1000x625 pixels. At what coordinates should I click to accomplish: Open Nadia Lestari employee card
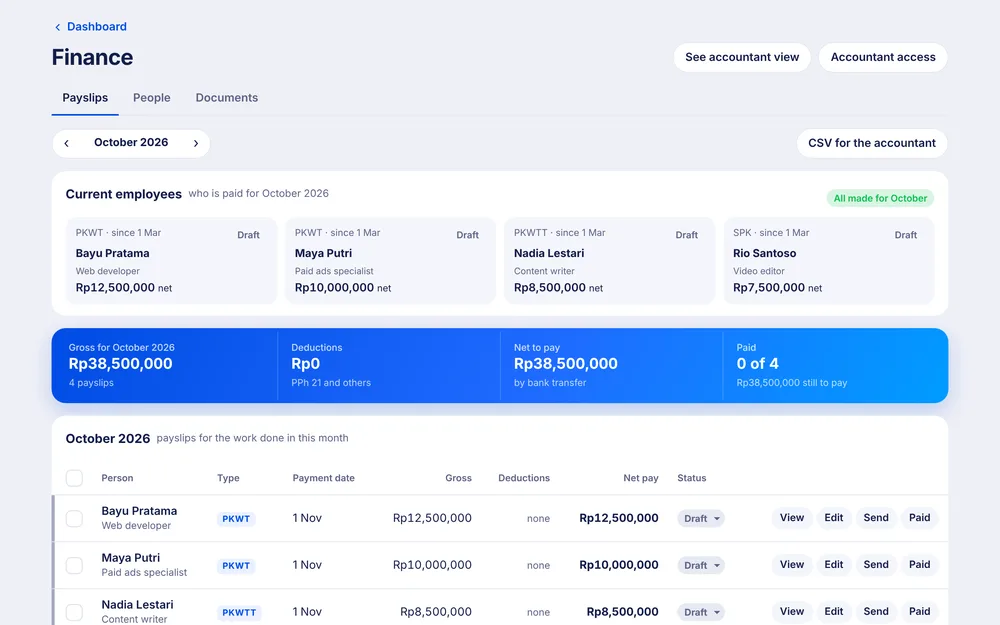coord(610,261)
